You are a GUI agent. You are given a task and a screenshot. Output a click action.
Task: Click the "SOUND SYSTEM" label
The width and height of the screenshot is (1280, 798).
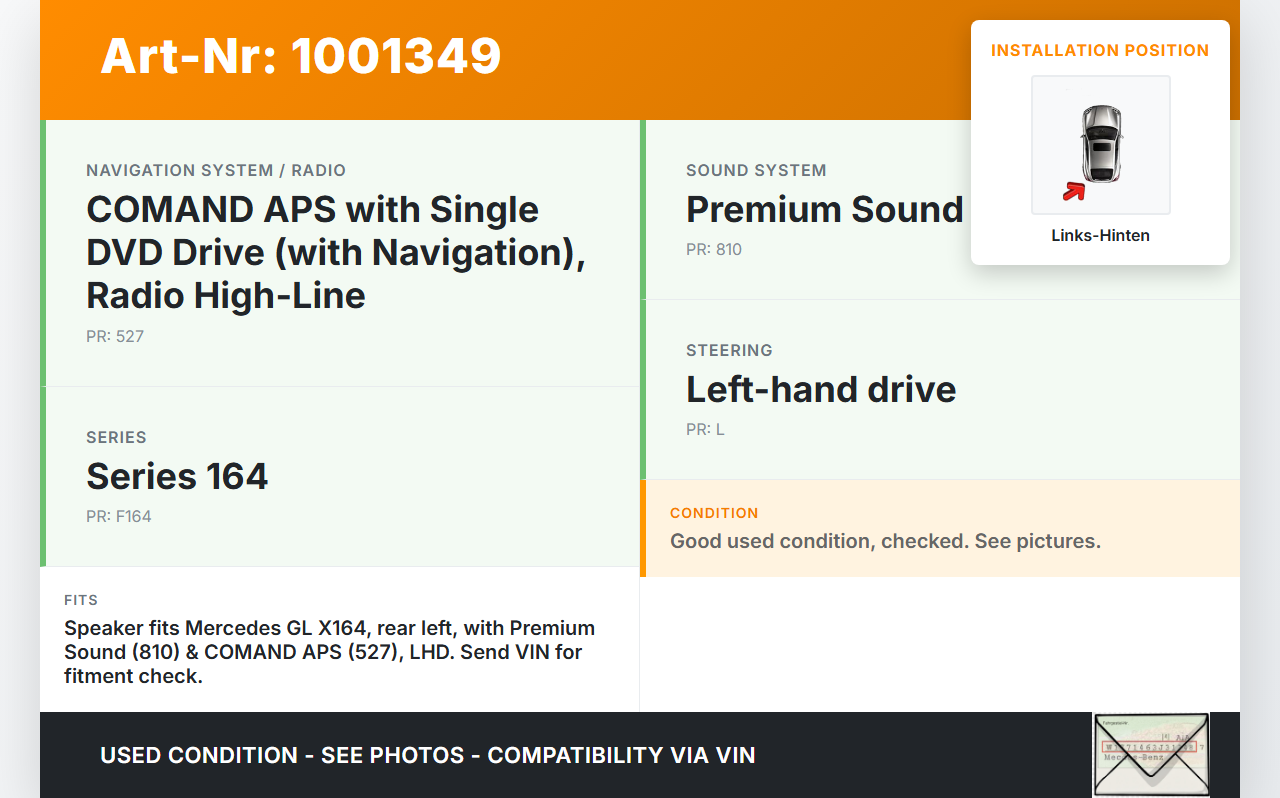click(x=756, y=170)
